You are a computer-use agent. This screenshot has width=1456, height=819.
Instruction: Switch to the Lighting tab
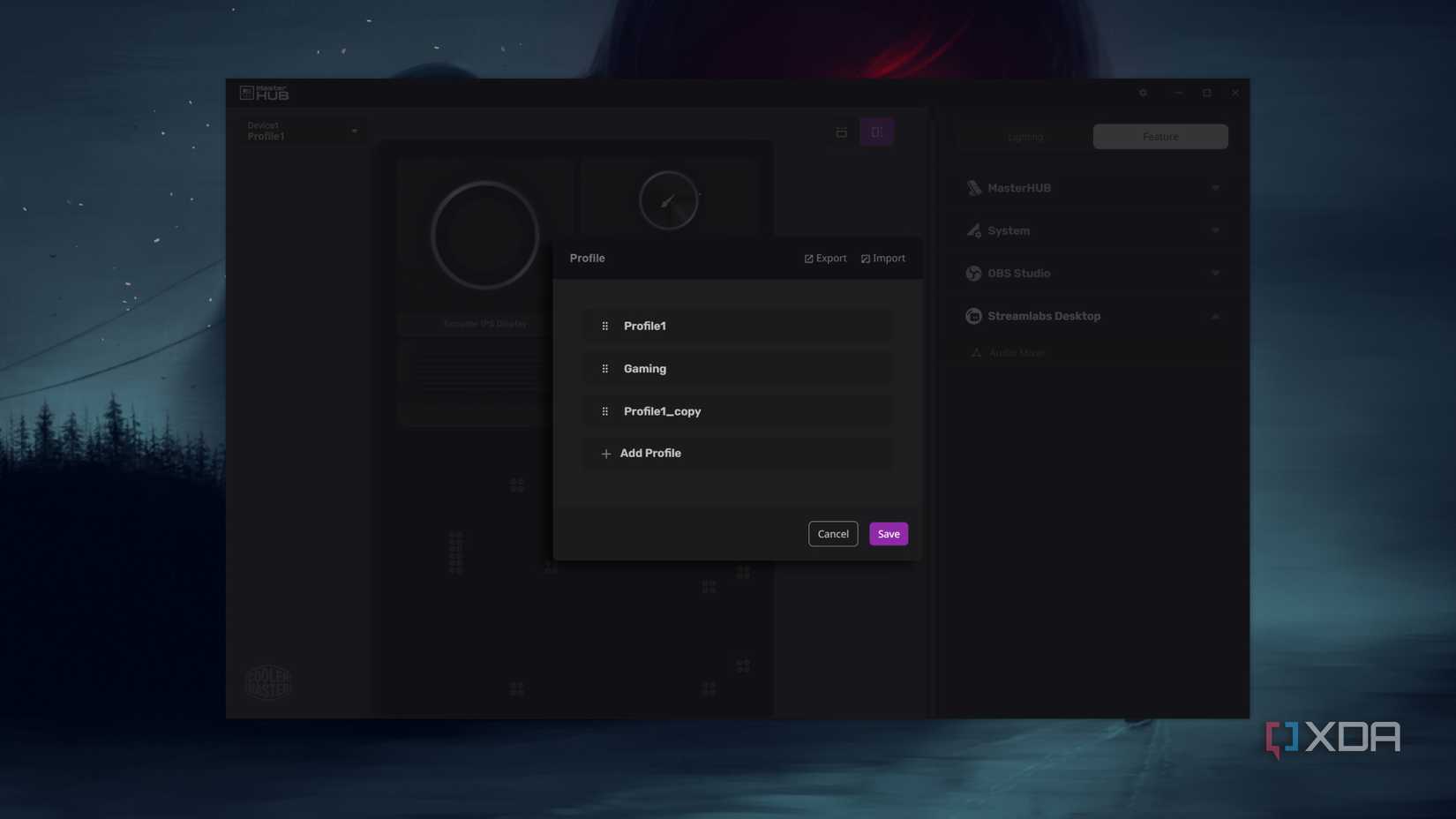point(1024,136)
